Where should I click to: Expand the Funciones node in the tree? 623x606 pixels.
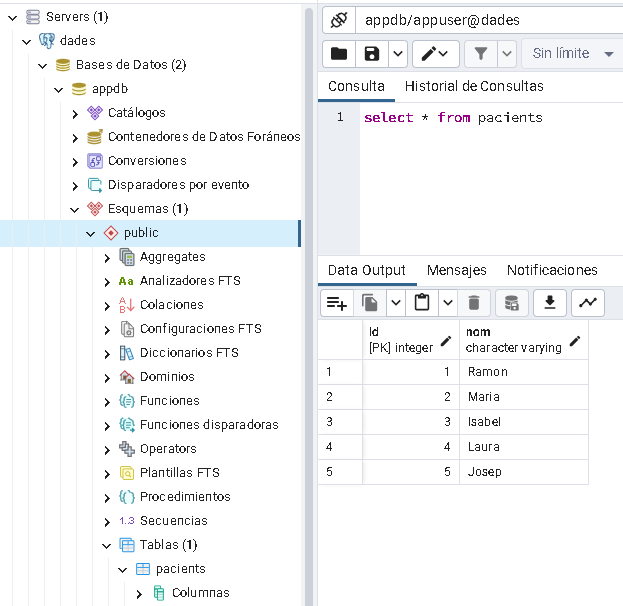(x=107, y=401)
